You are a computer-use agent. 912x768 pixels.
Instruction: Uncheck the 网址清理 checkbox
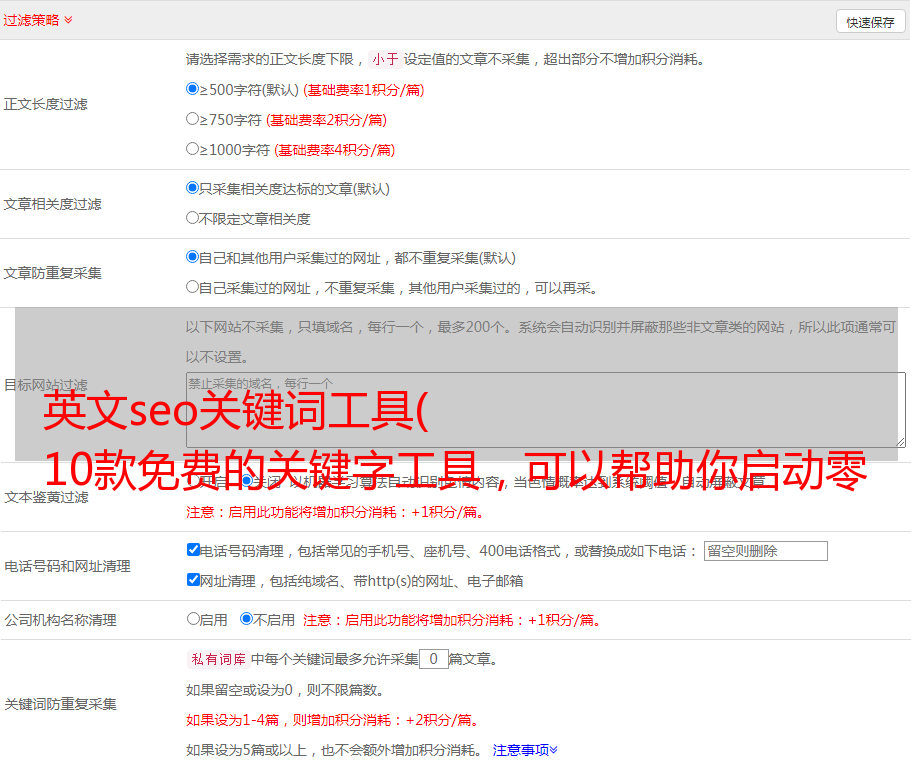point(194,580)
